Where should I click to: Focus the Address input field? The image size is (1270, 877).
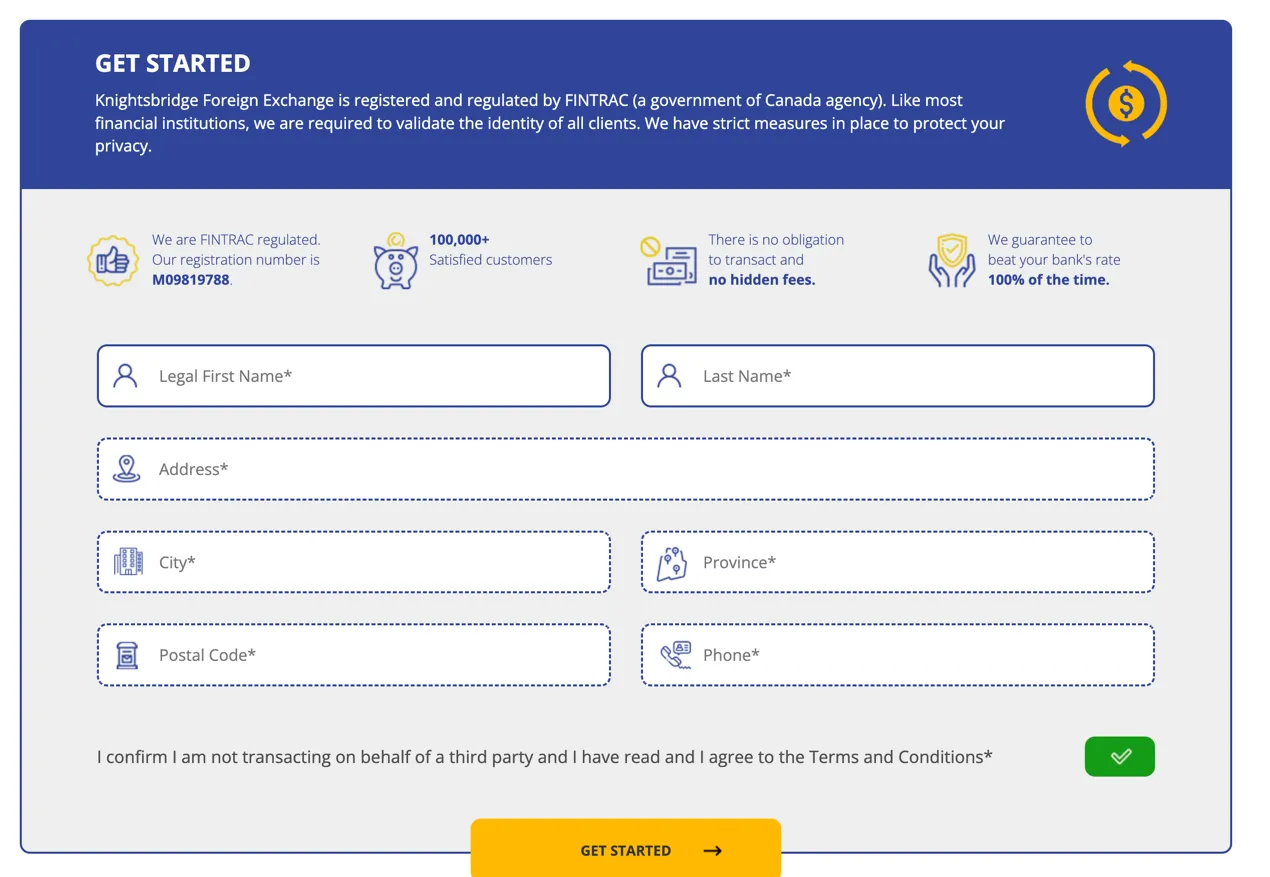pos(626,469)
